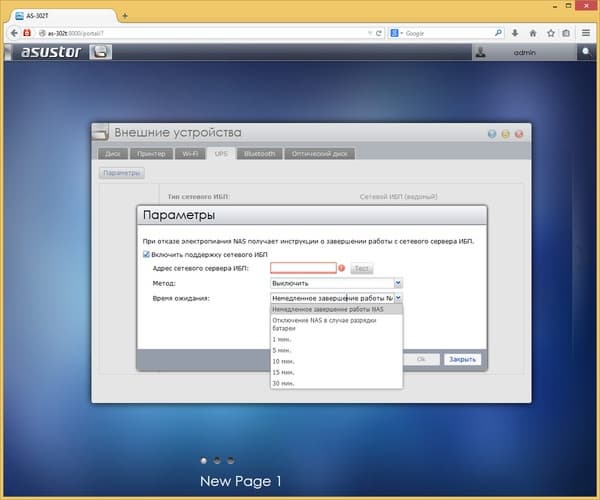Select the second desktop page indicator dot

(x=217, y=461)
